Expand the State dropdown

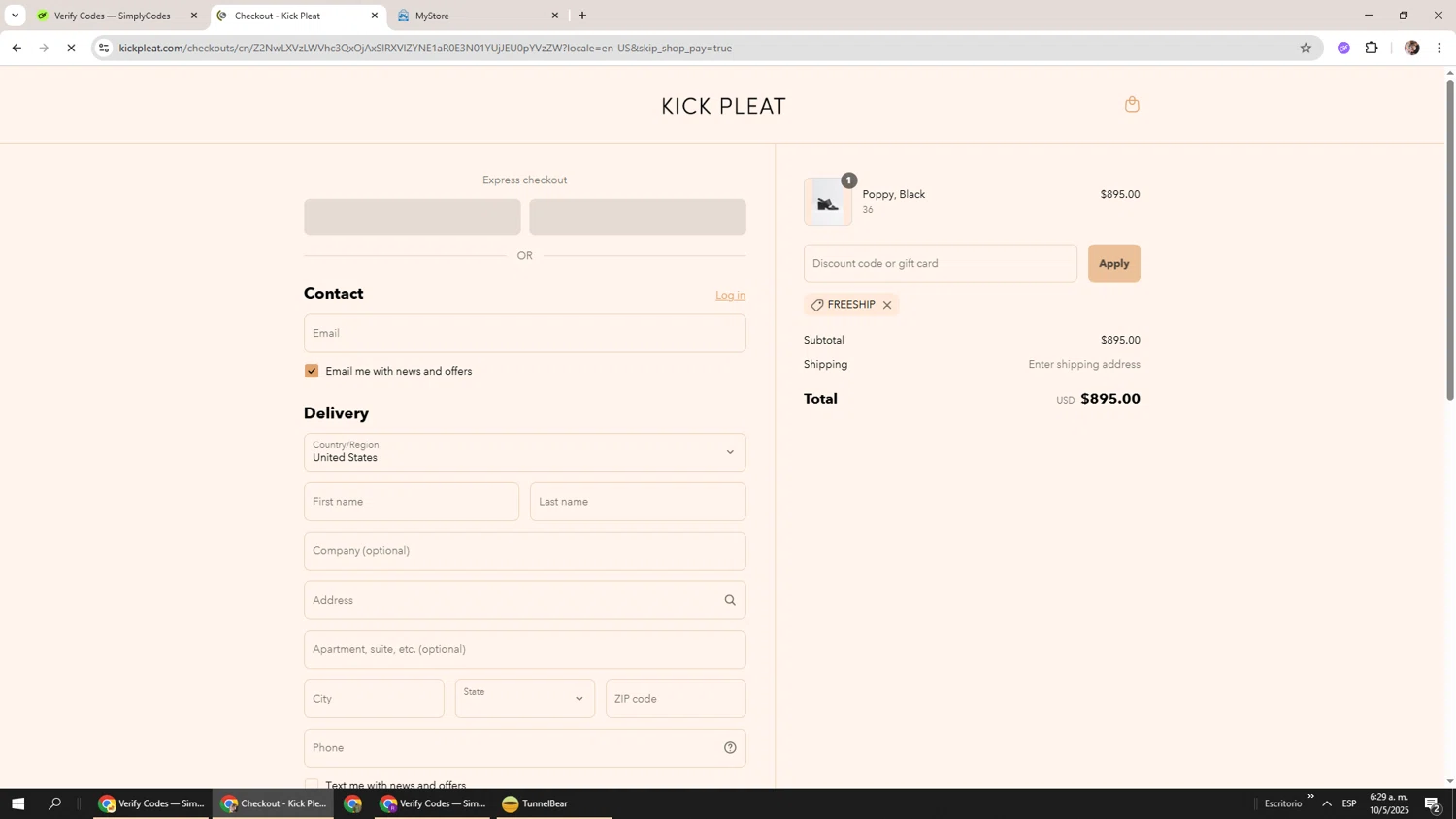[x=524, y=699]
